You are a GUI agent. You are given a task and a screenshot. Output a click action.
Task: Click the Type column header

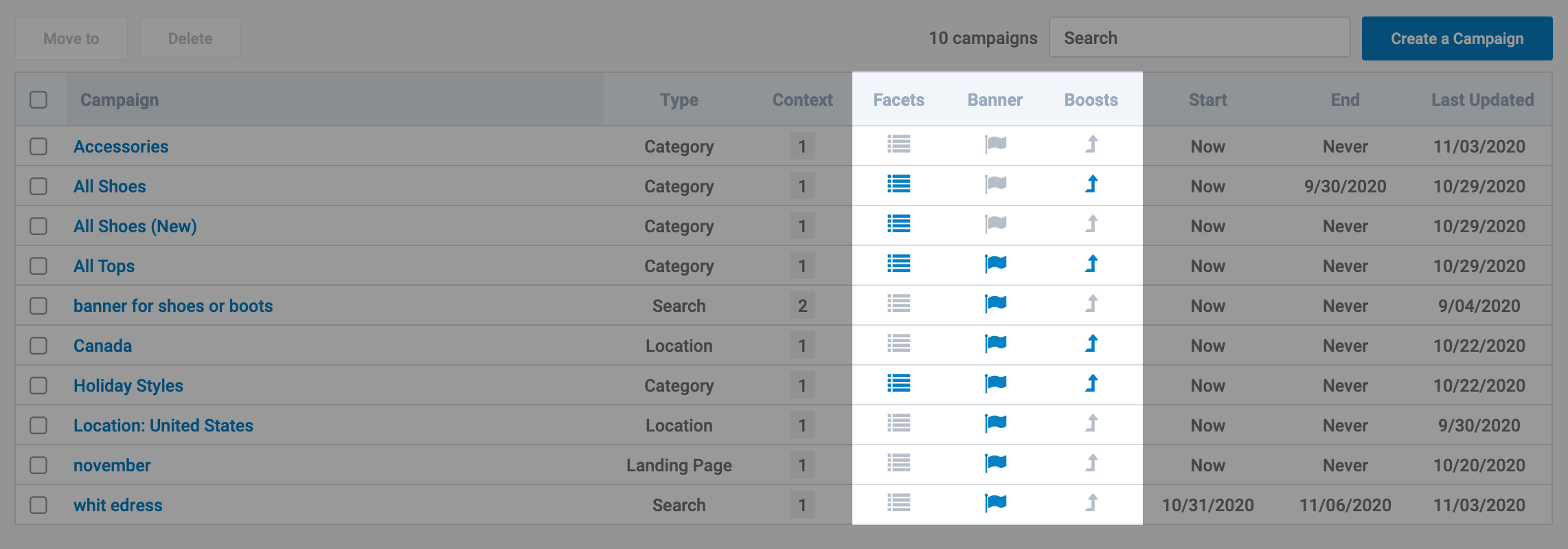679,100
